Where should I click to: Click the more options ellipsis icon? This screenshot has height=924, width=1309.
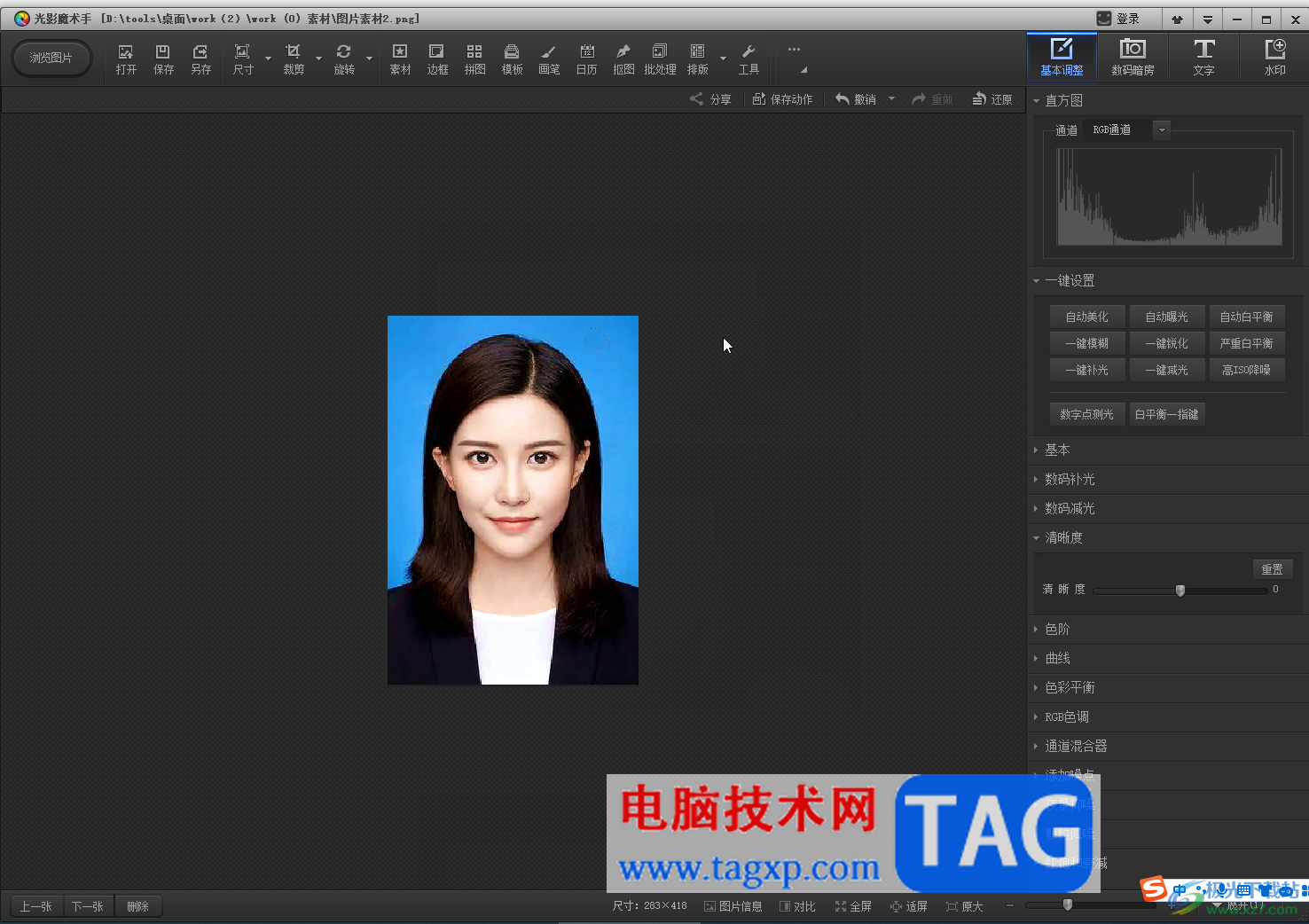(x=794, y=50)
